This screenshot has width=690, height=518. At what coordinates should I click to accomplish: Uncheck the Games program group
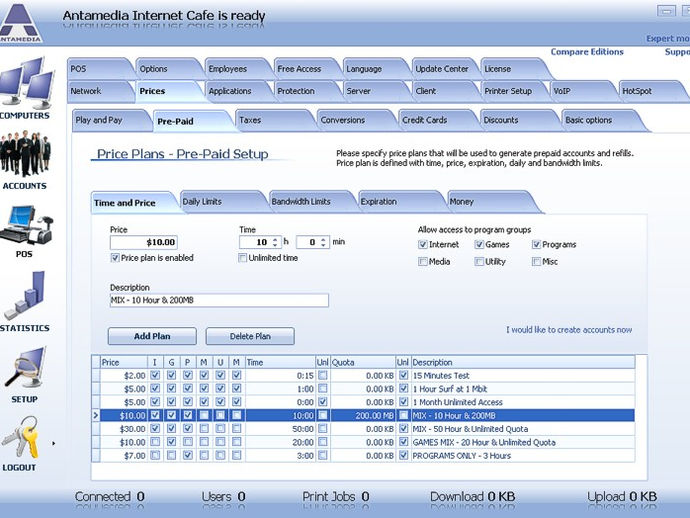point(479,245)
